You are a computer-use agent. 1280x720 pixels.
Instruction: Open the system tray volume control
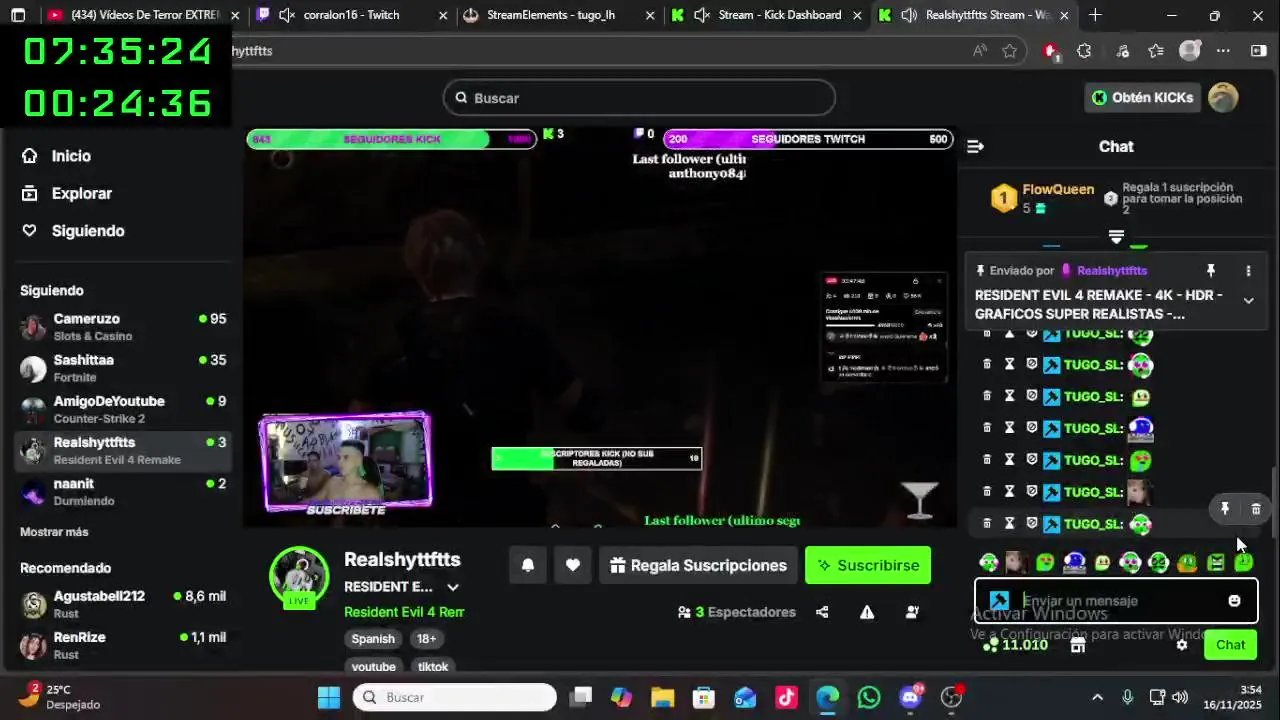coord(1180,697)
